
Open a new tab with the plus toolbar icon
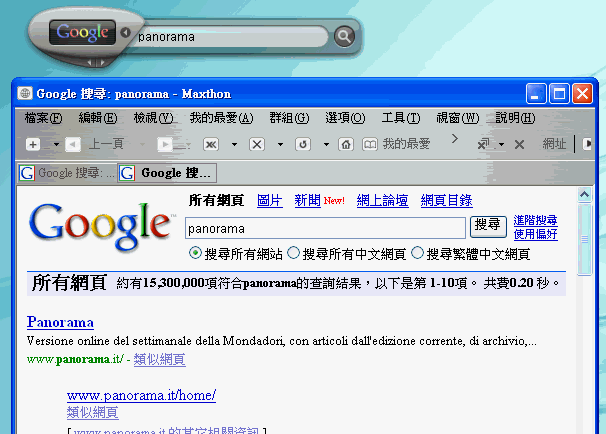tap(33, 145)
